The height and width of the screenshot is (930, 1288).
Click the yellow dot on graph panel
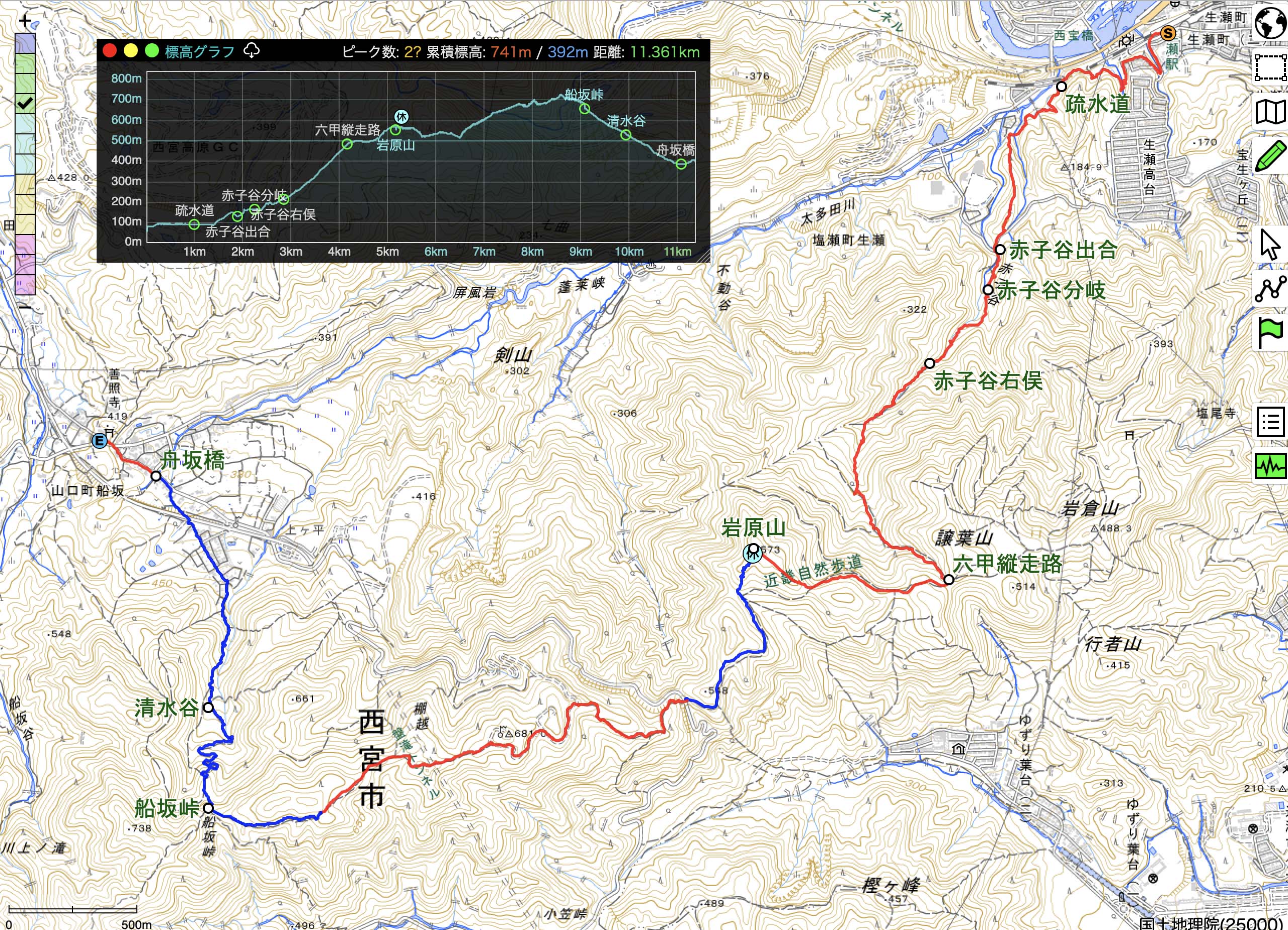[x=131, y=51]
